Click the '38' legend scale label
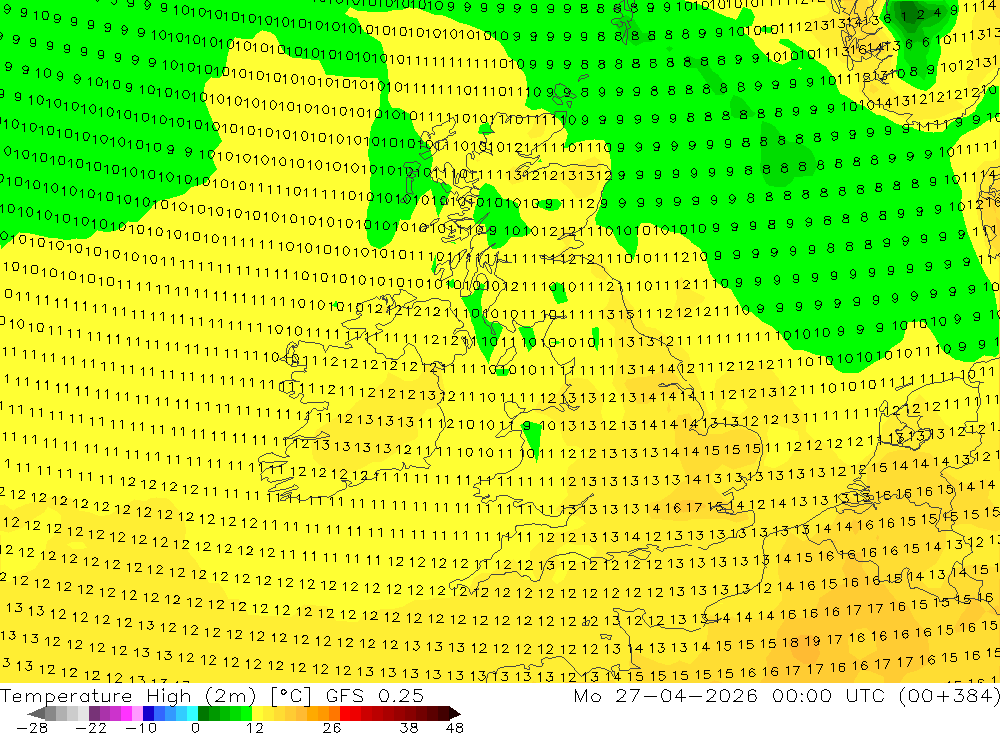Image resolution: width=1000 pixels, height=733 pixels. [x=409, y=727]
